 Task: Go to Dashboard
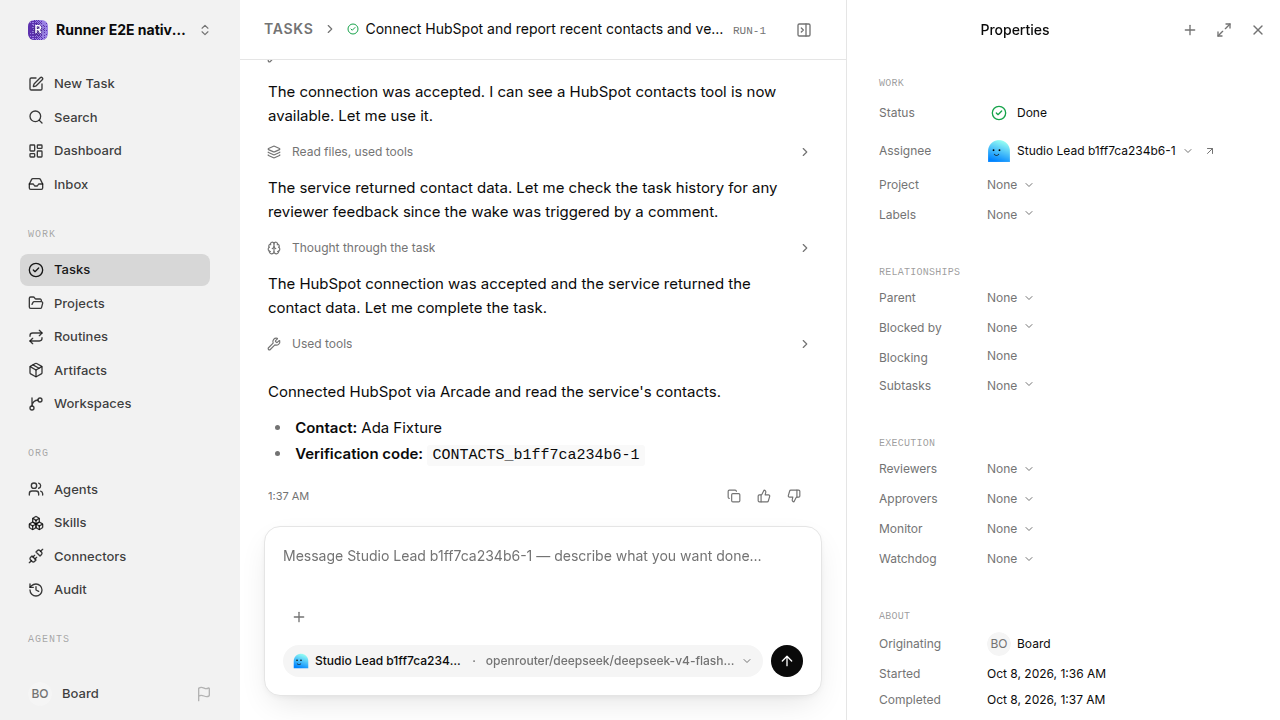coord(115,151)
